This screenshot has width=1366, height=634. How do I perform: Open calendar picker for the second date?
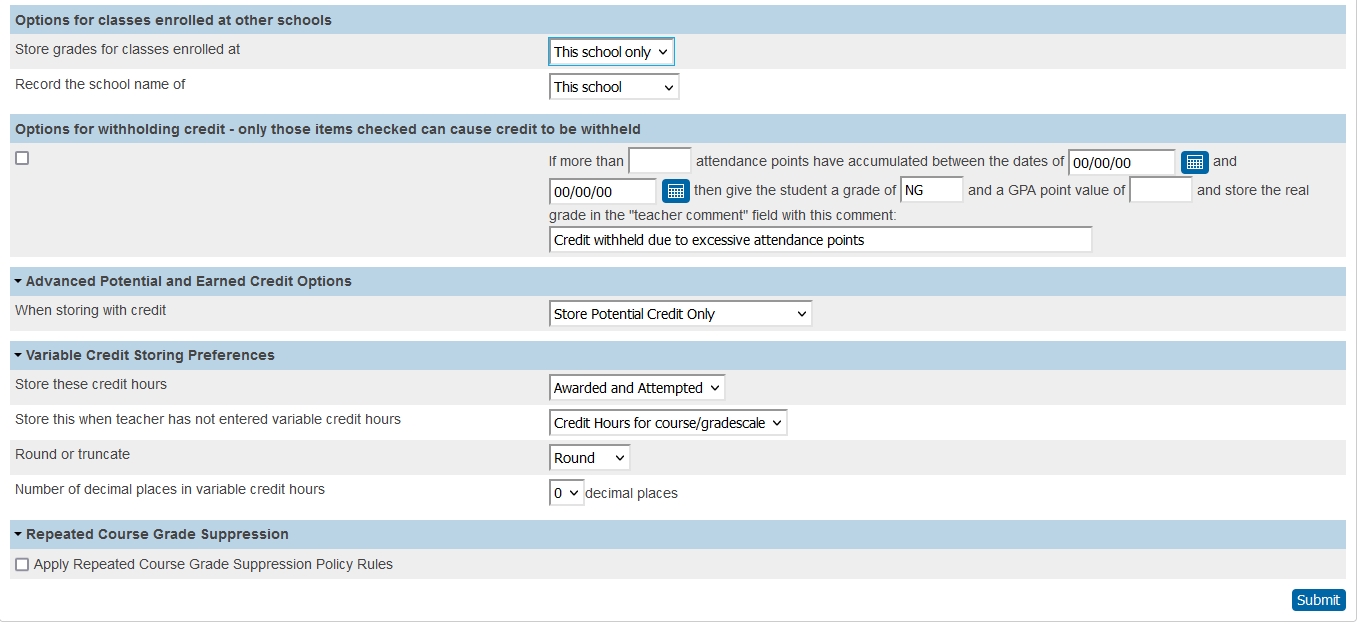(676, 191)
